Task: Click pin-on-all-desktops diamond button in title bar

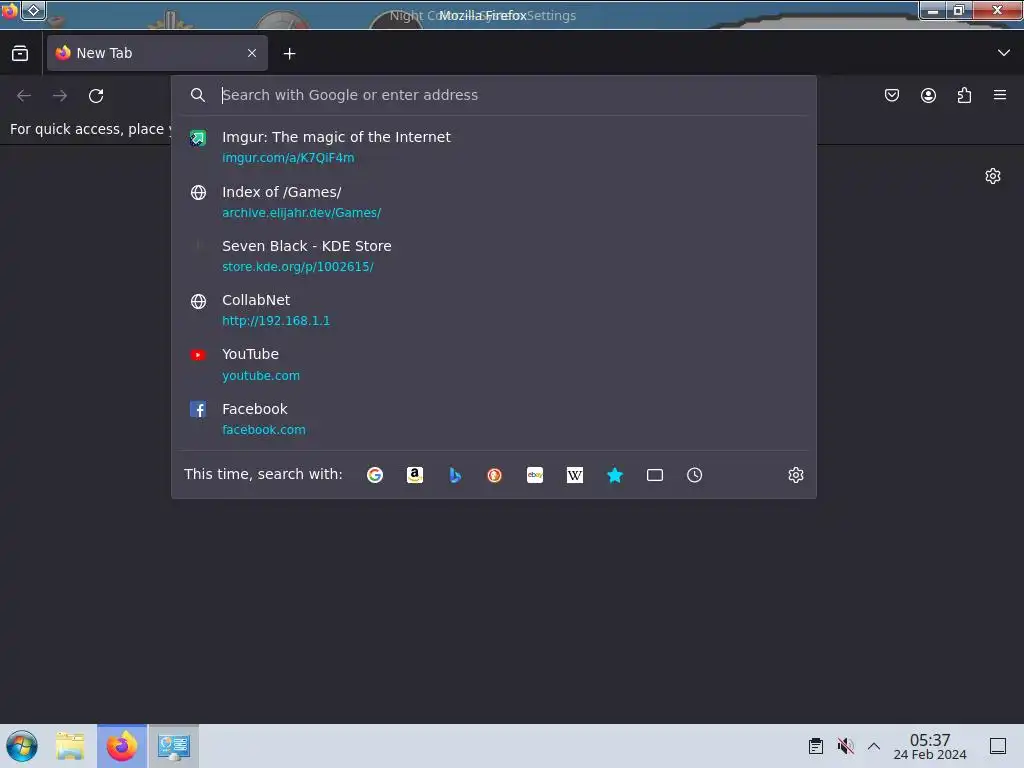Action: (x=33, y=10)
